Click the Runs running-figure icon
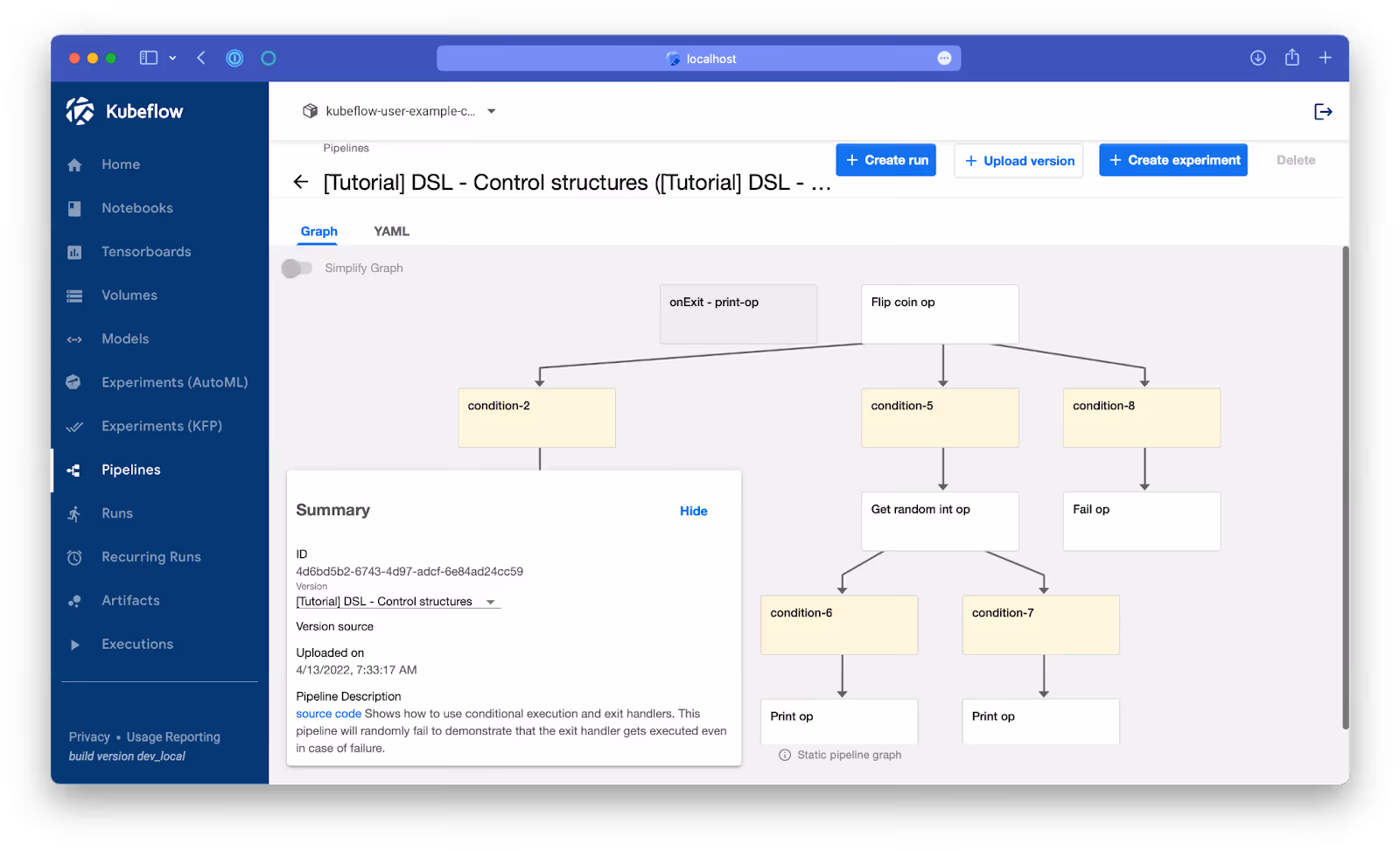 point(74,513)
